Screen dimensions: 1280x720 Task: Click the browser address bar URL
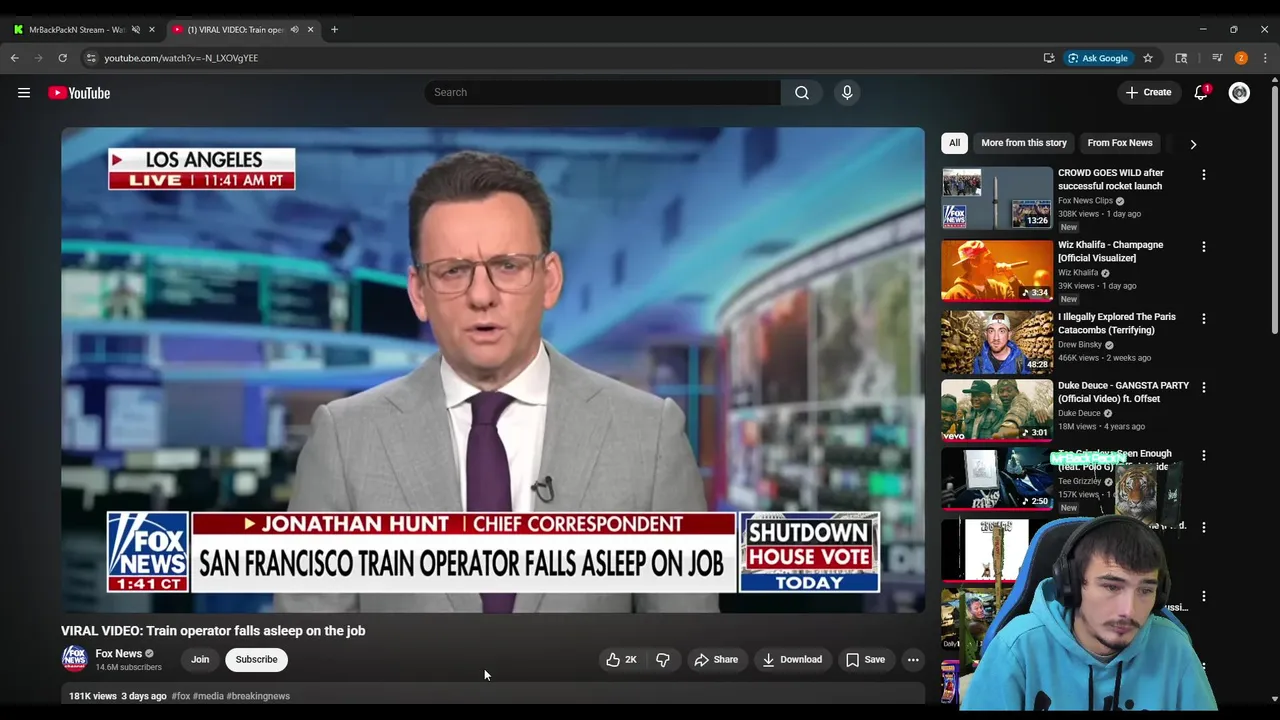181,58
